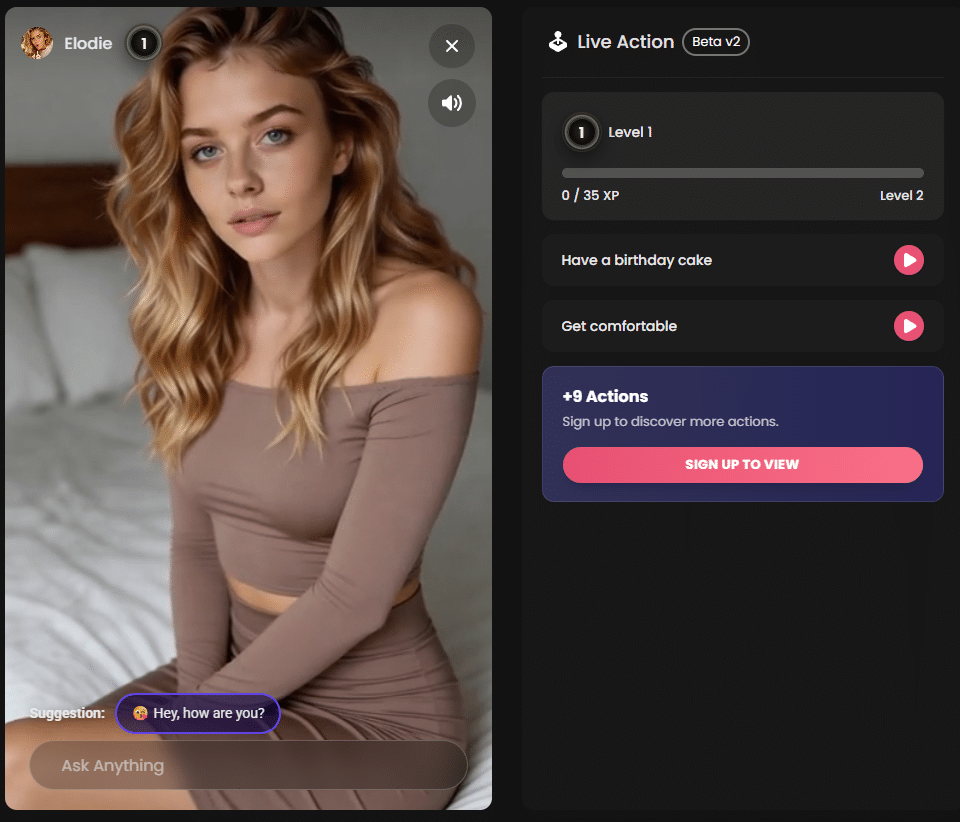This screenshot has height=822, width=960.
Task: Click the "0 / 35 XP" text
Action: pyautogui.click(x=590, y=195)
